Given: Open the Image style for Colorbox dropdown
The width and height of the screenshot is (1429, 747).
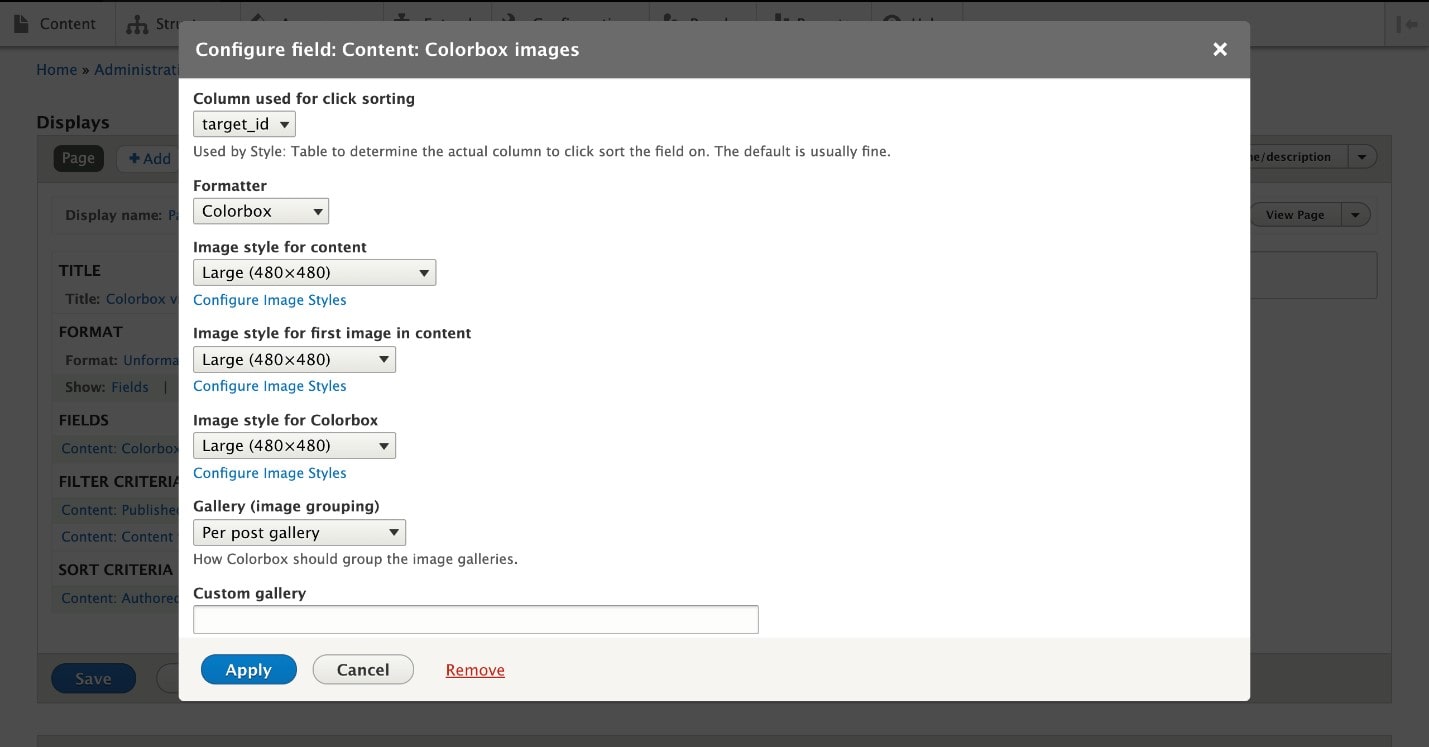Looking at the screenshot, I should (x=294, y=446).
